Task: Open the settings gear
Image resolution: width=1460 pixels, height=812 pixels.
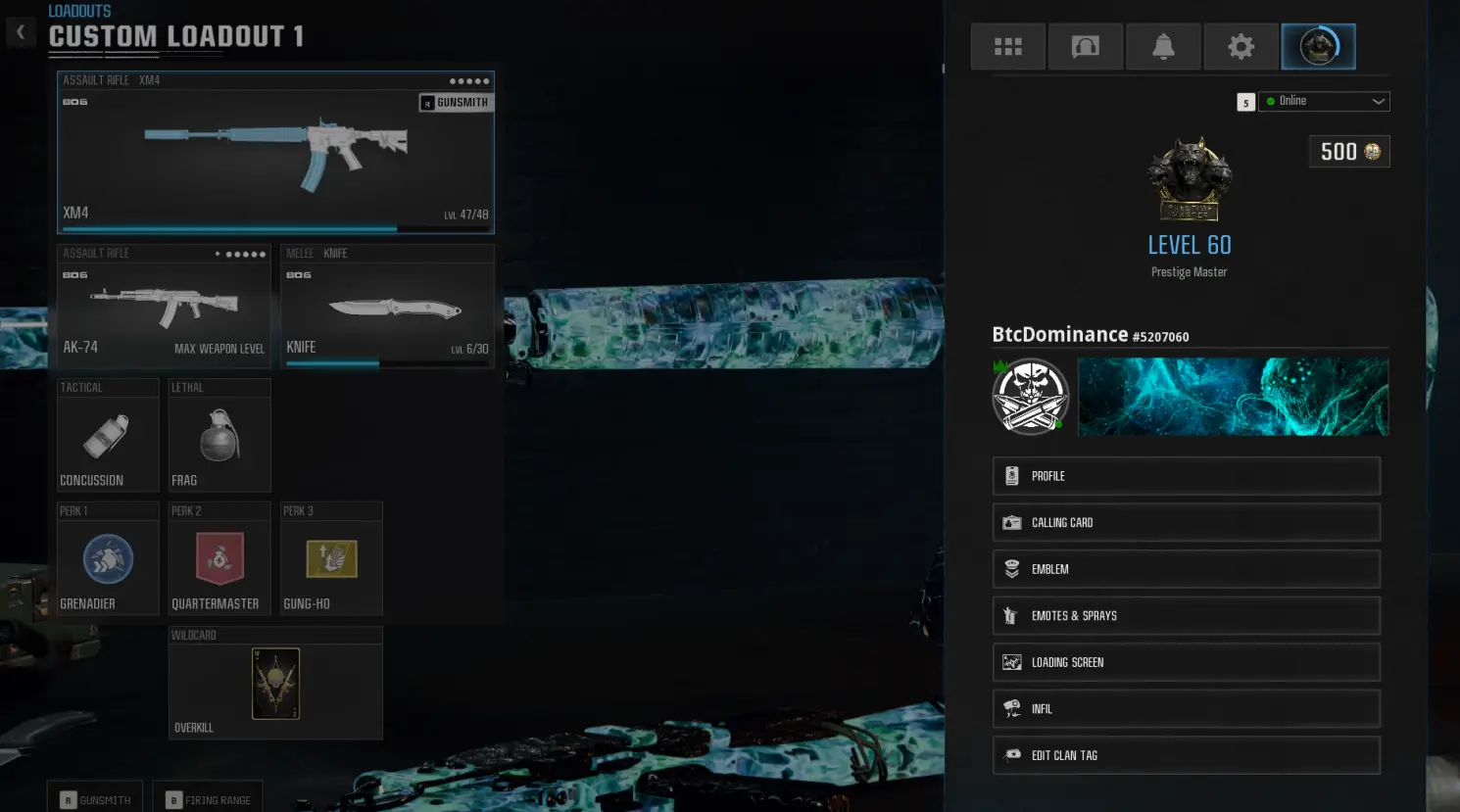Action: 1241,46
